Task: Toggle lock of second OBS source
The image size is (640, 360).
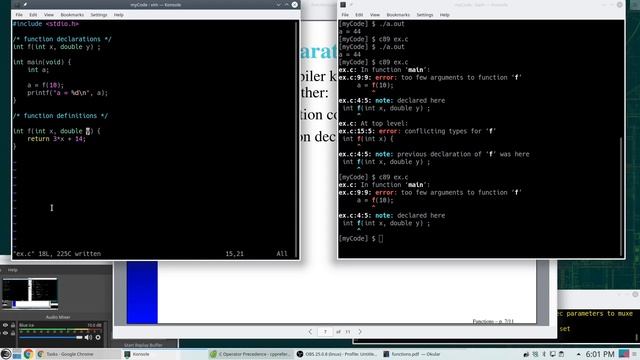Action: (x=13, y=333)
